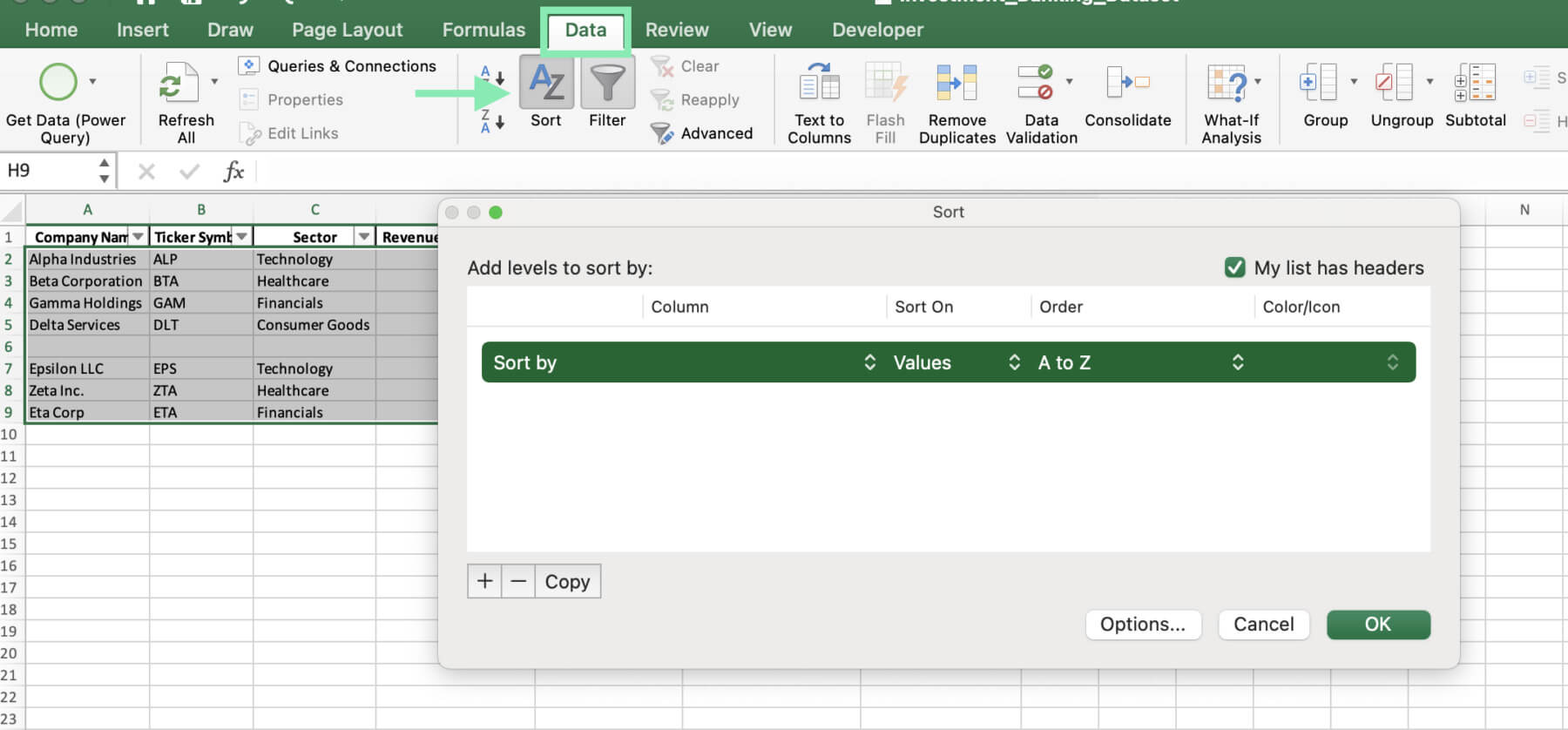1568x730 pixels.
Task: Open What-If Analysis
Action: coord(1231,103)
